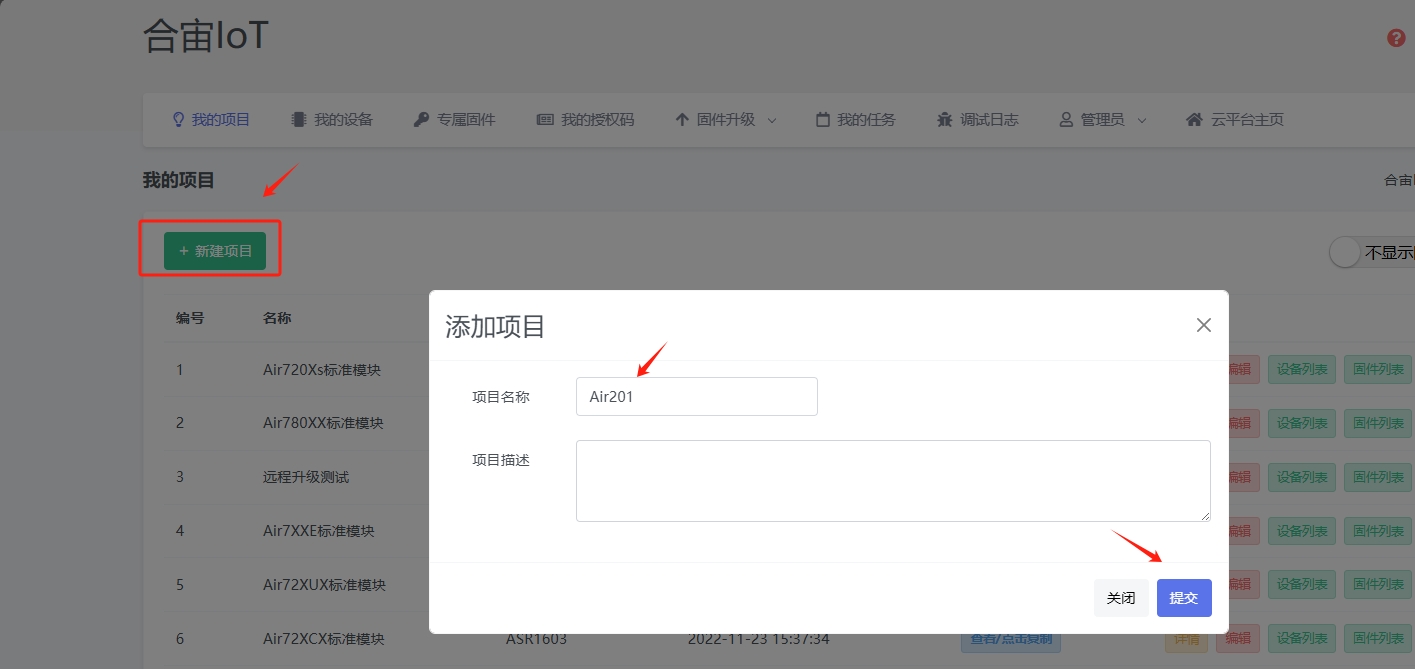Click the 合宙IoT page title
Image resolution: width=1415 pixels, height=669 pixels.
coord(206,36)
